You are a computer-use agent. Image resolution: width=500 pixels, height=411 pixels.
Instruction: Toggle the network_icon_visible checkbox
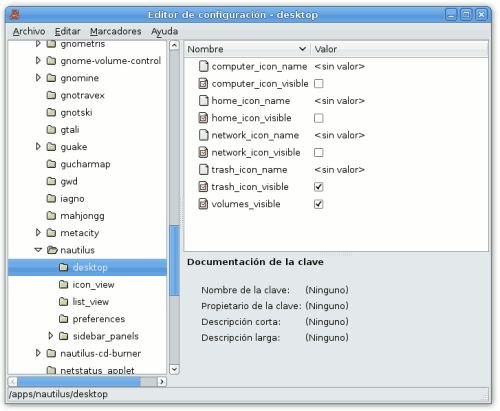[319, 152]
